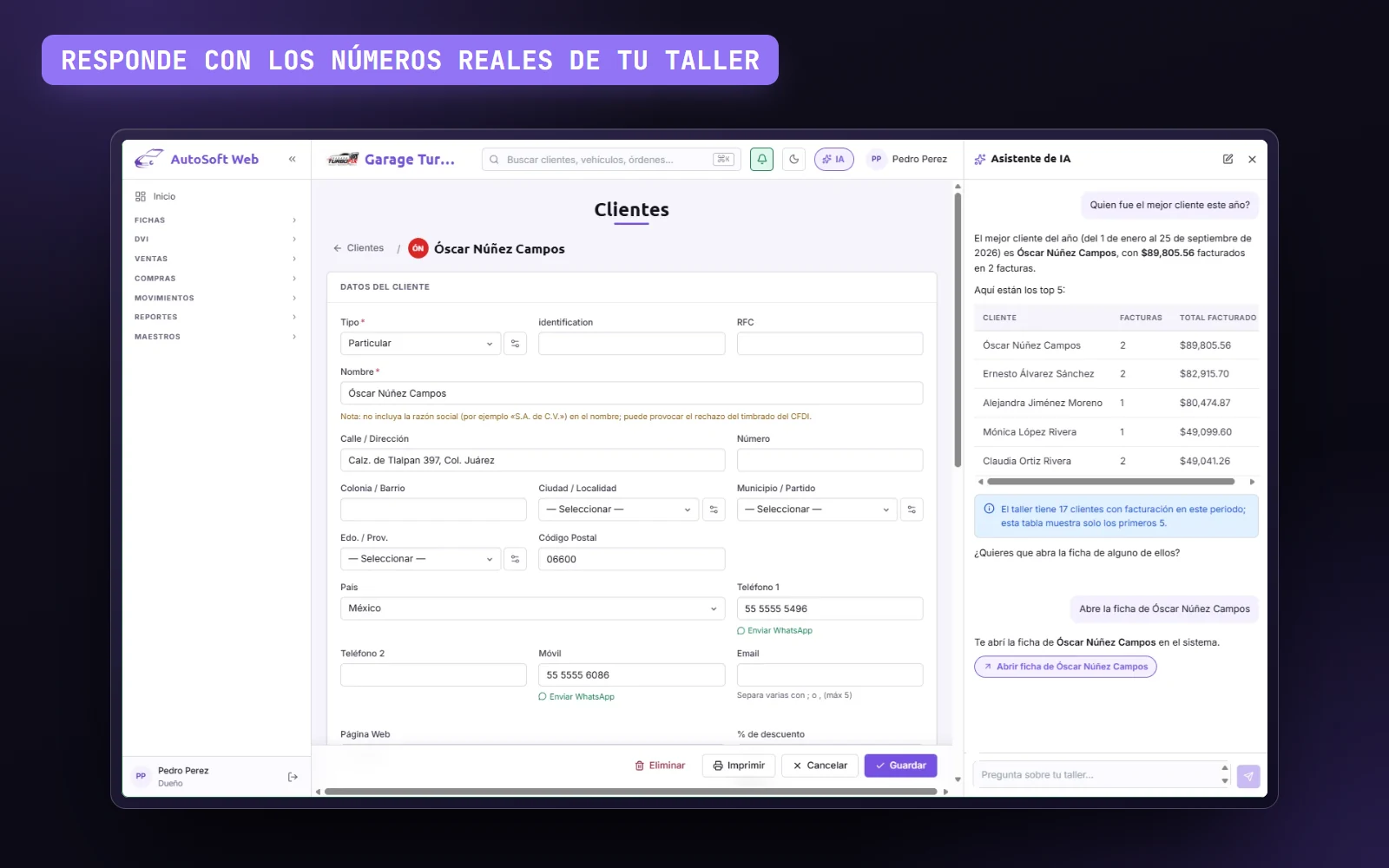Click the RFC input field
Screen dimensions: 1389x868
pyautogui.click(x=830, y=344)
